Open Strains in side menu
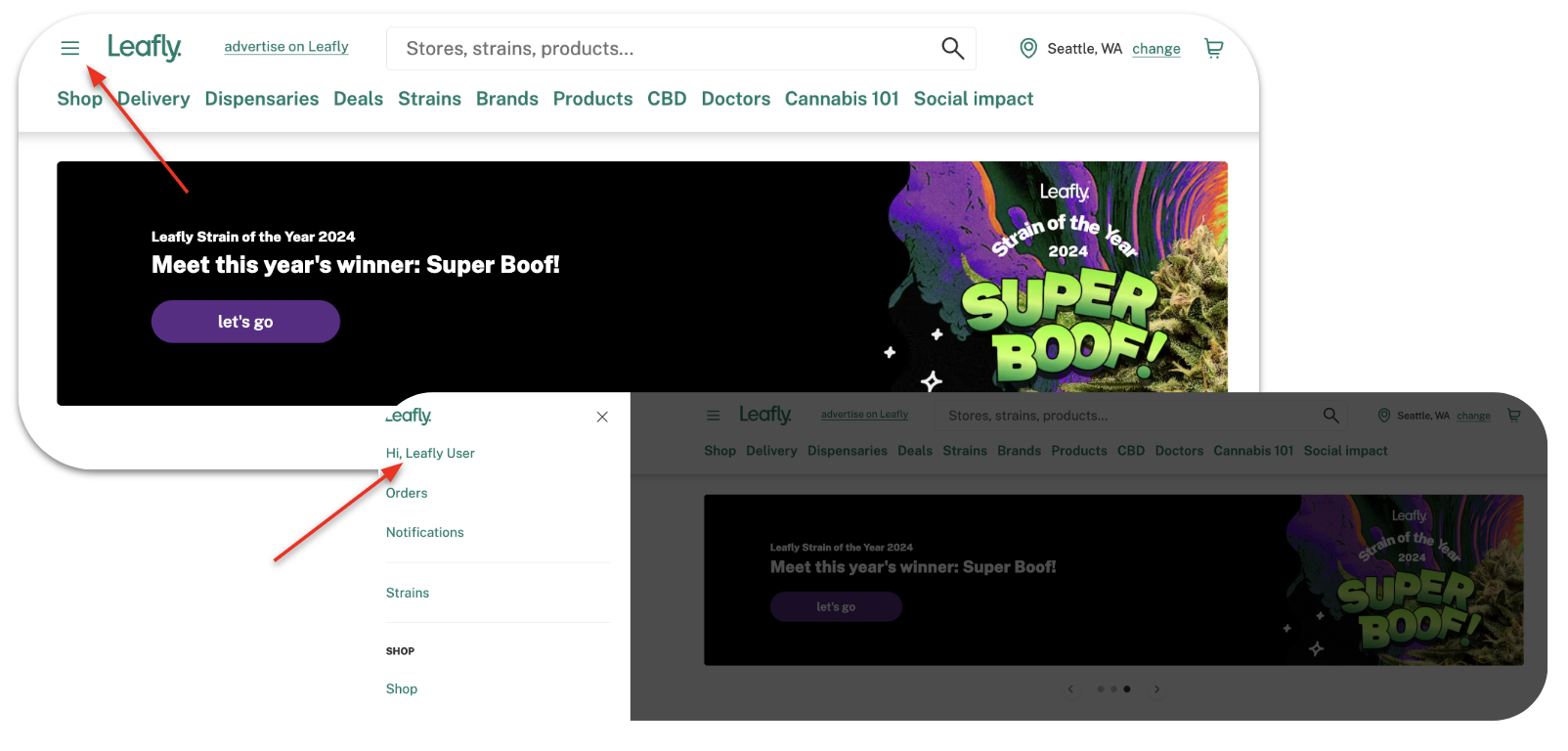Viewport: 1568px width, 751px height. click(x=408, y=593)
